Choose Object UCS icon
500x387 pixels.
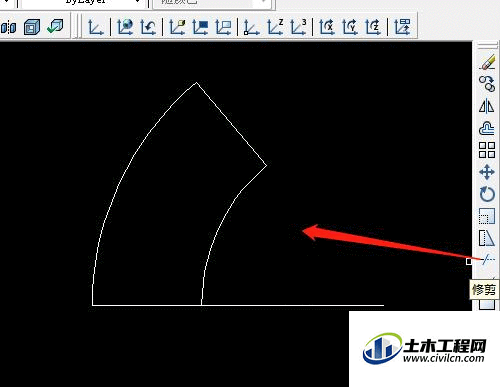click(x=200, y=27)
